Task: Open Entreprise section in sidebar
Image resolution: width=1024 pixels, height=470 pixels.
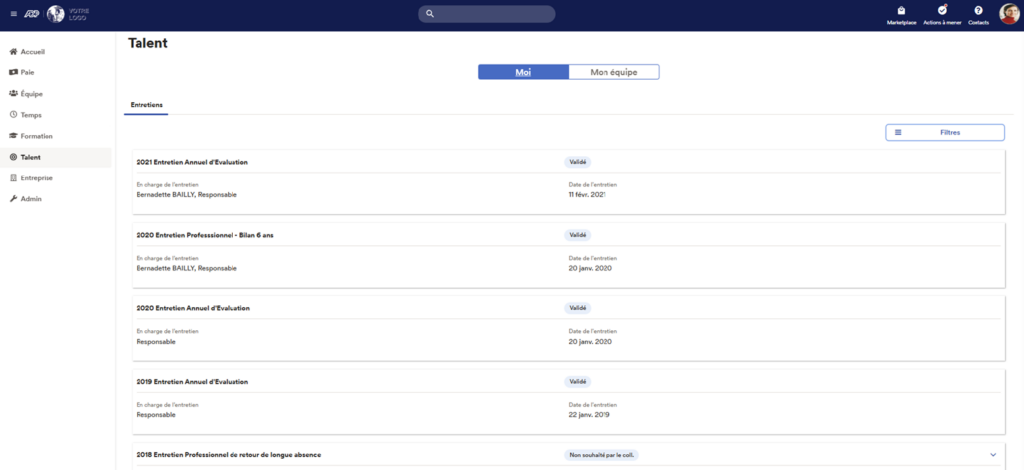Action: (x=36, y=178)
